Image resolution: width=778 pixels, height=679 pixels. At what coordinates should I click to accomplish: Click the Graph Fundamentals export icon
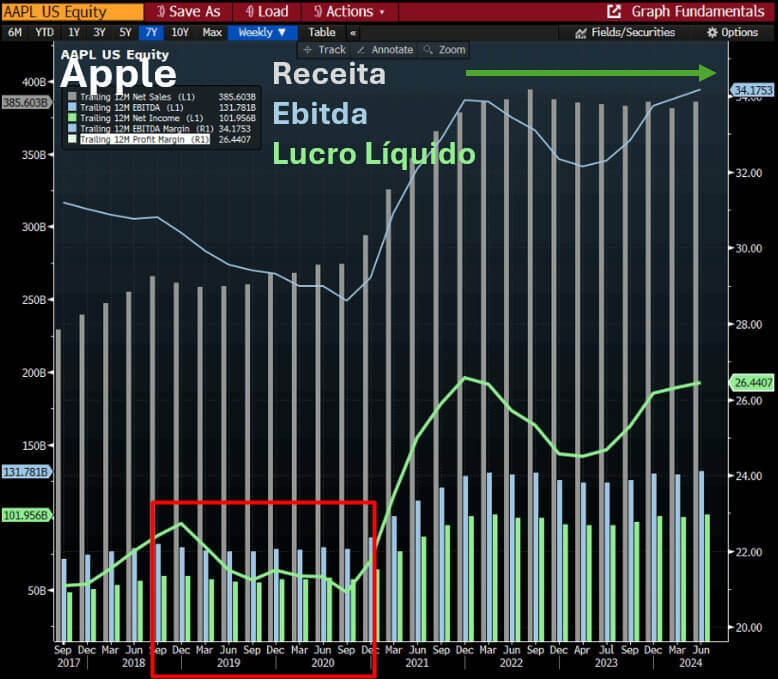[614, 11]
